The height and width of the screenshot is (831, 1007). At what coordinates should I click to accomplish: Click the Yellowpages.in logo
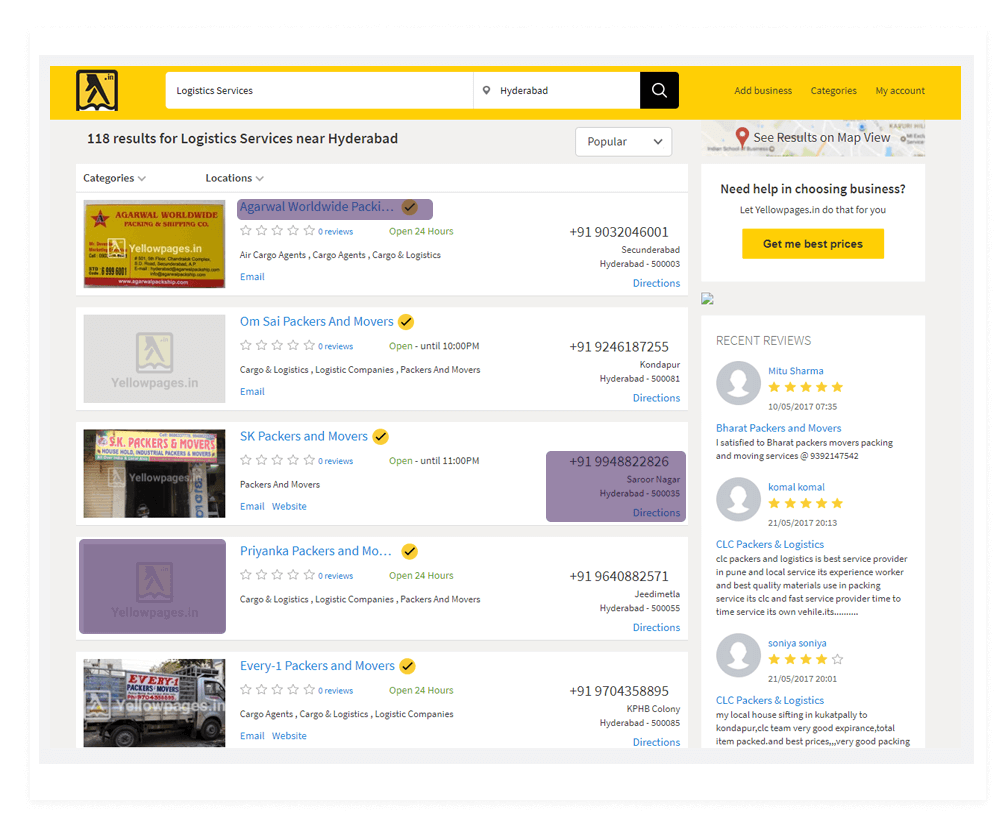(x=97, y=91)
